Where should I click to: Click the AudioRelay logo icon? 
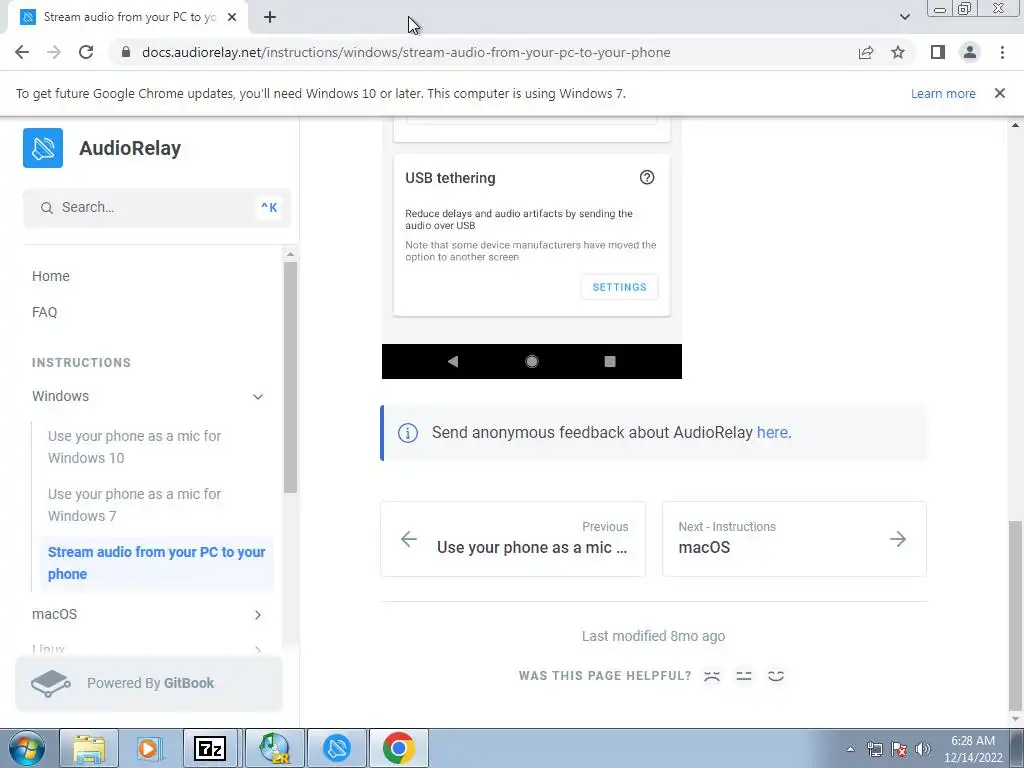[43, 148]
